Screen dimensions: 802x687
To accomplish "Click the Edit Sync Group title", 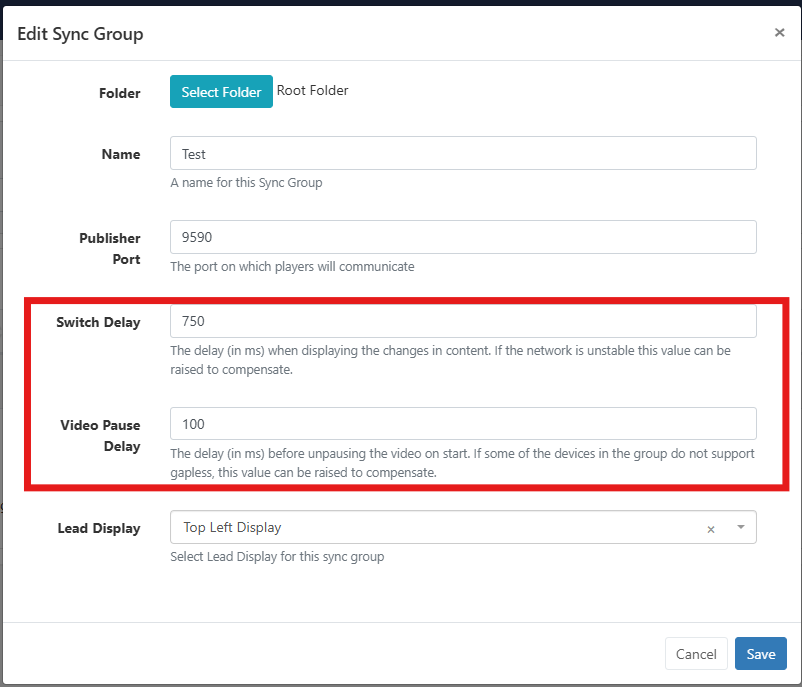I will (x=80, y=34).
